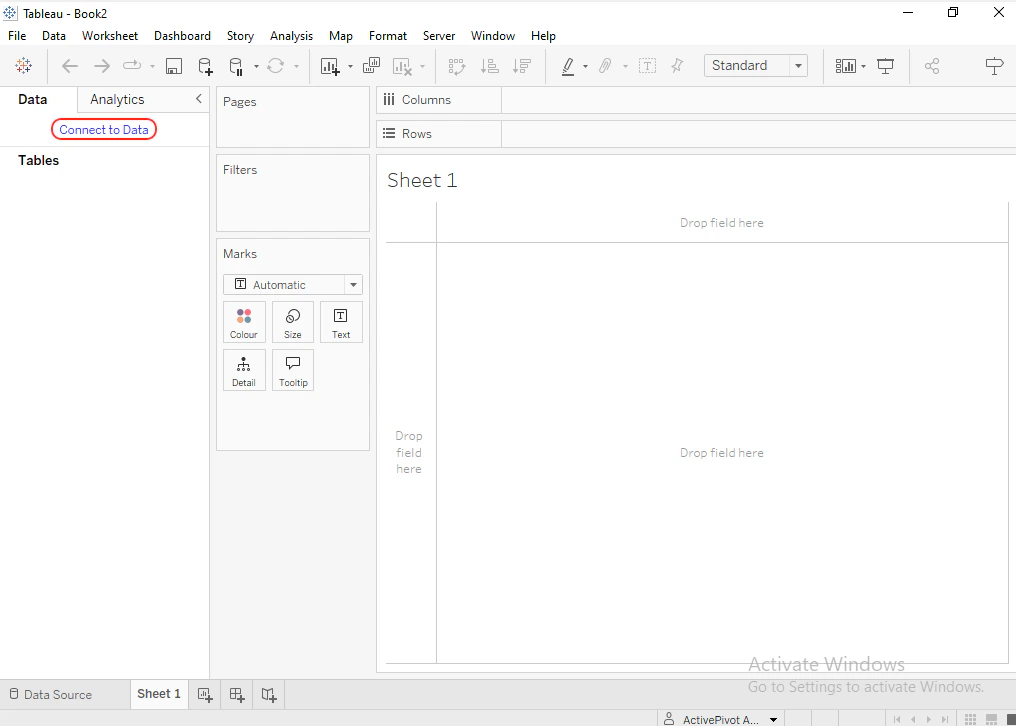
Task: Click the Size marks card
Action: coord(293,322)
